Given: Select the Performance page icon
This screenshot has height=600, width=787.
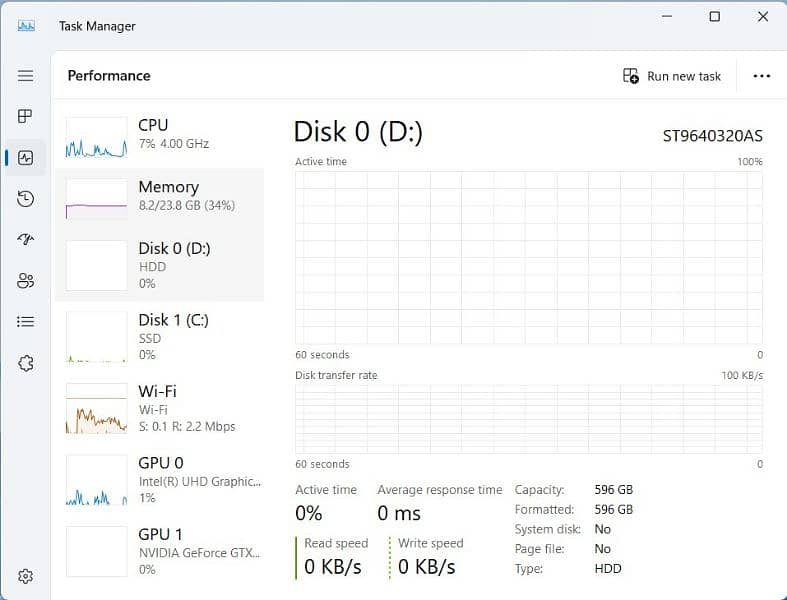Looking at the screenshot, I should (26, 158).
